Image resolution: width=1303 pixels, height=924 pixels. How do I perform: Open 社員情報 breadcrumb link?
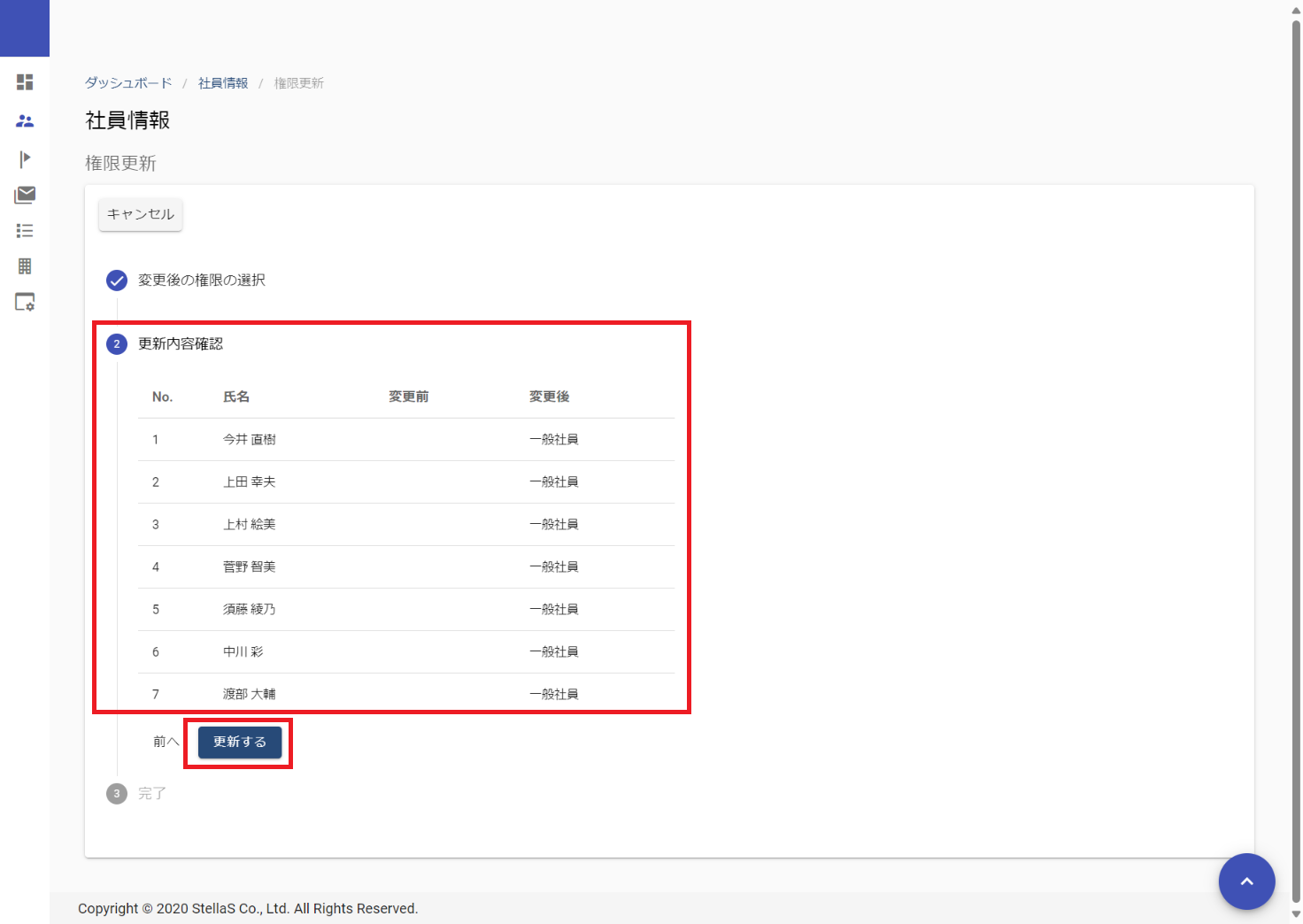point(223,83)
